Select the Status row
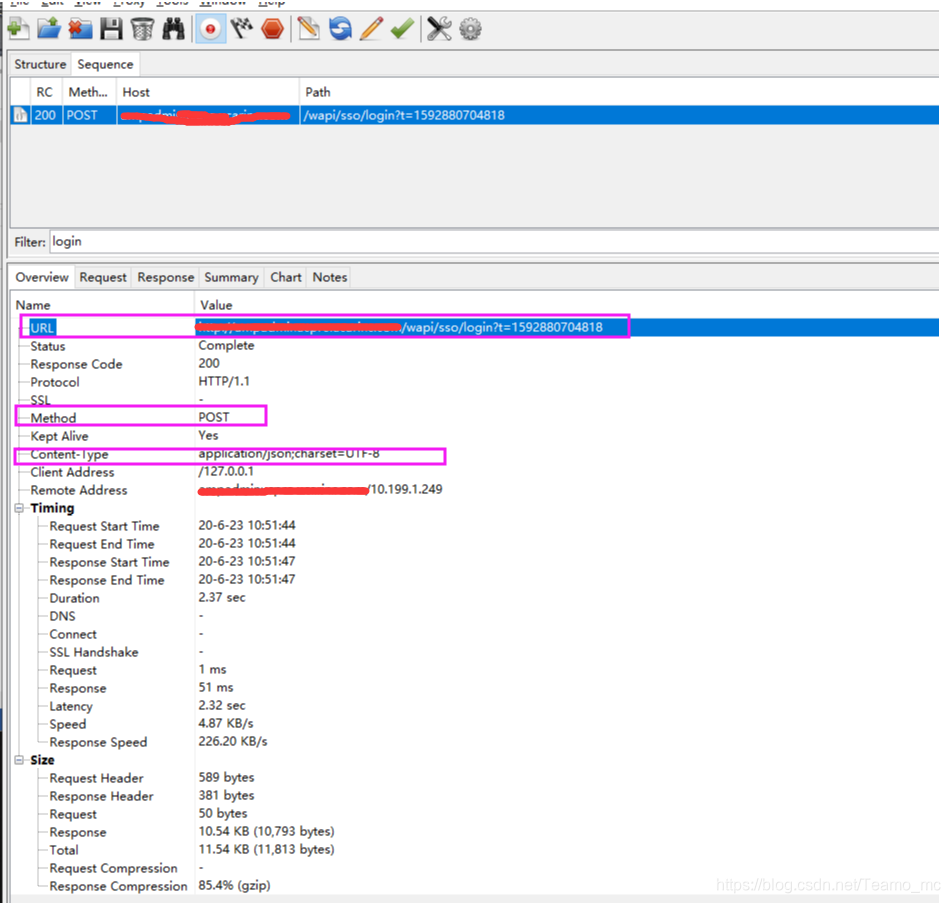950x903 pixels. (475, 346)
